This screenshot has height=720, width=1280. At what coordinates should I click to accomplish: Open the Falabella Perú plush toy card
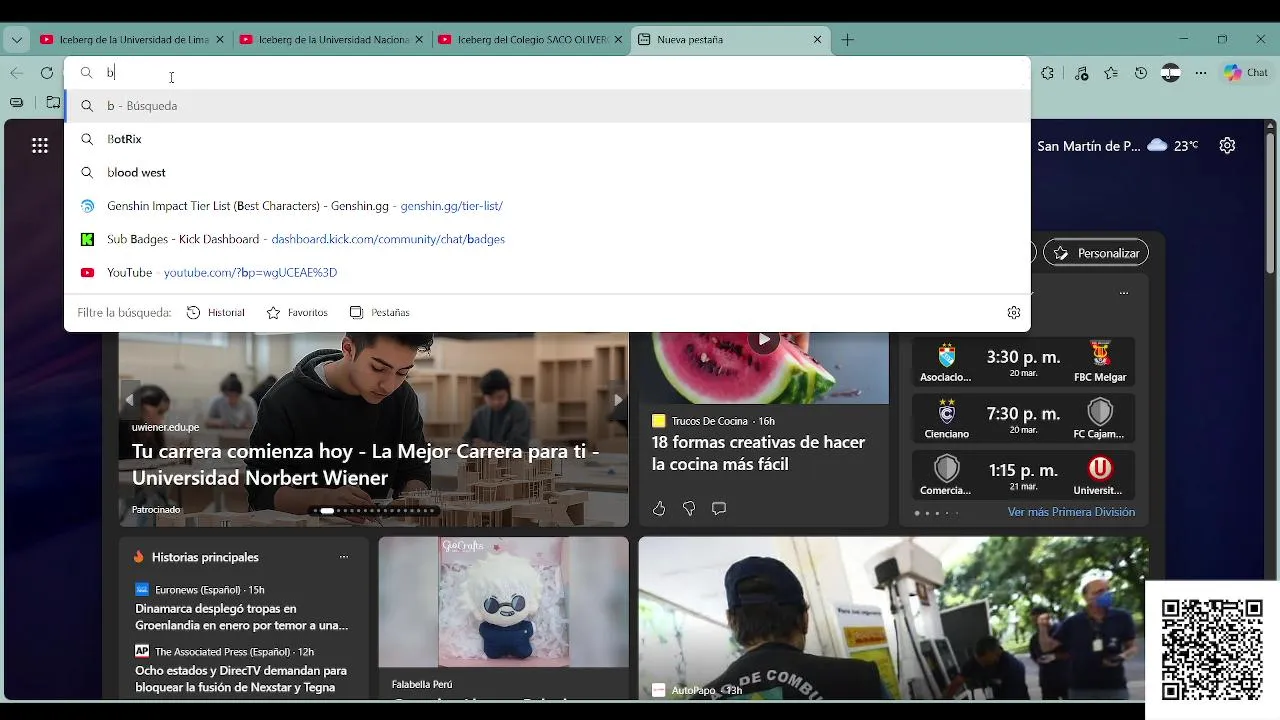tap(503, 618)
